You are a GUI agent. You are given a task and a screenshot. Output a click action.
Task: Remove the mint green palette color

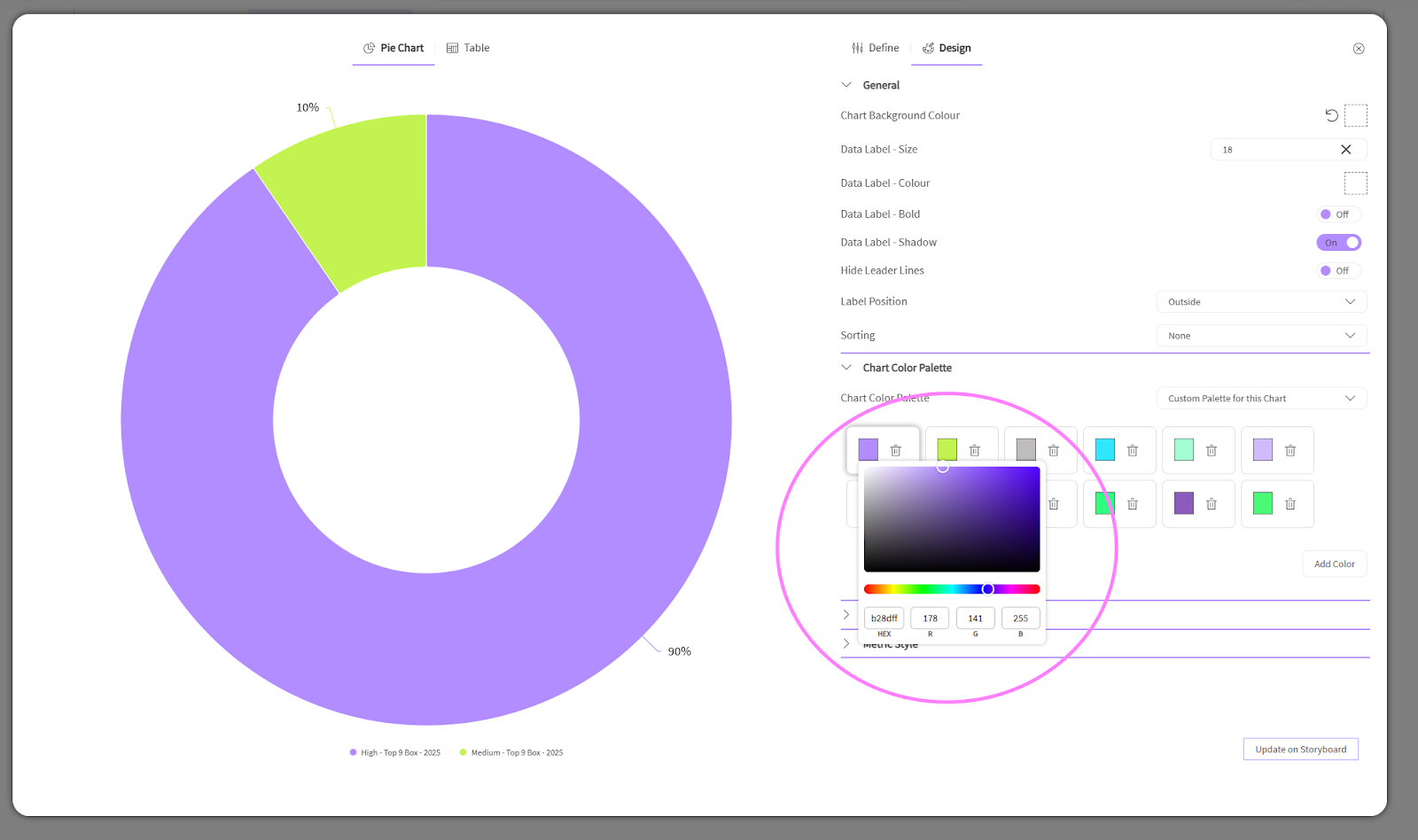point(1212,451)
